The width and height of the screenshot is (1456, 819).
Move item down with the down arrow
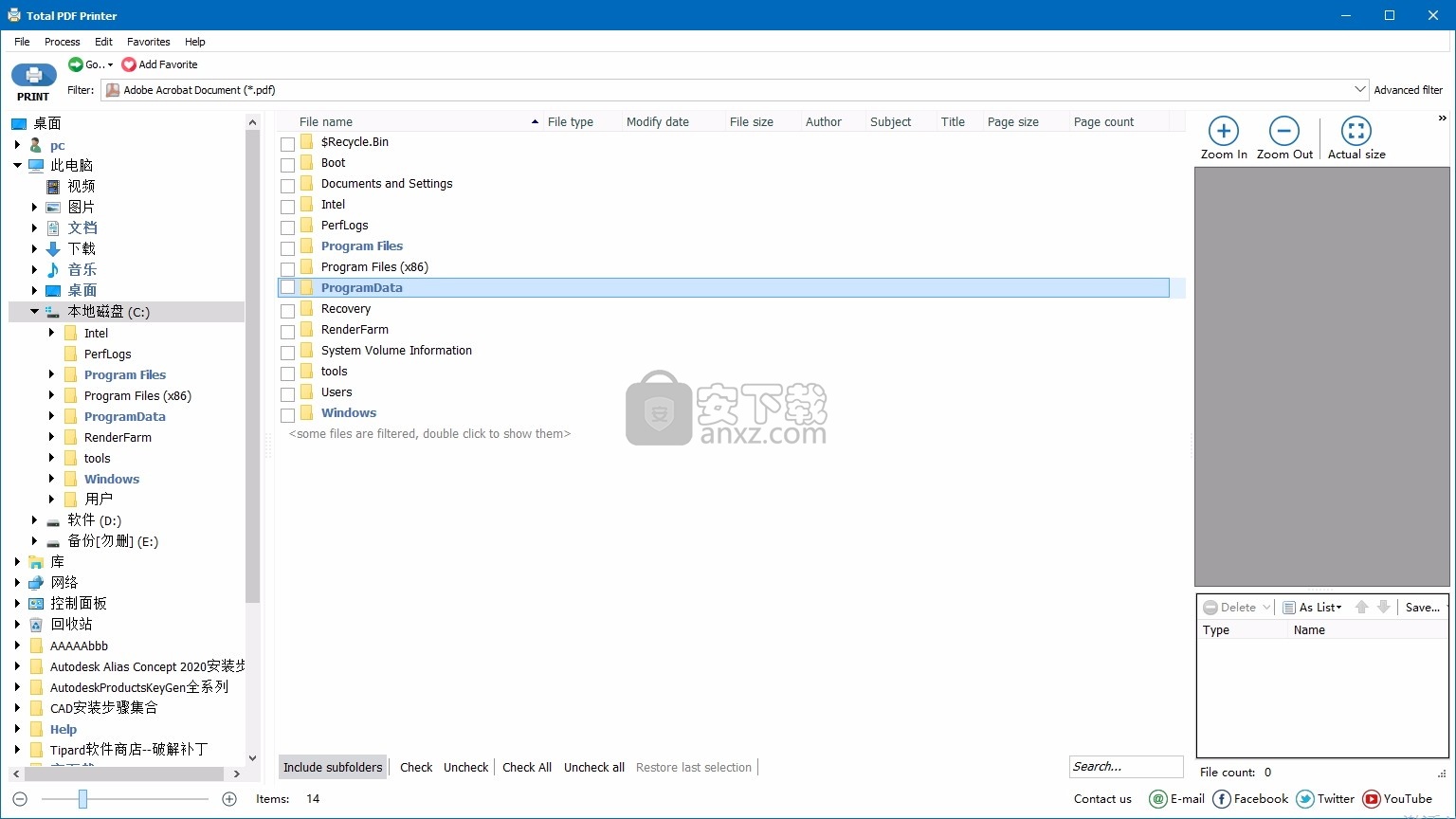[1384, 608]
